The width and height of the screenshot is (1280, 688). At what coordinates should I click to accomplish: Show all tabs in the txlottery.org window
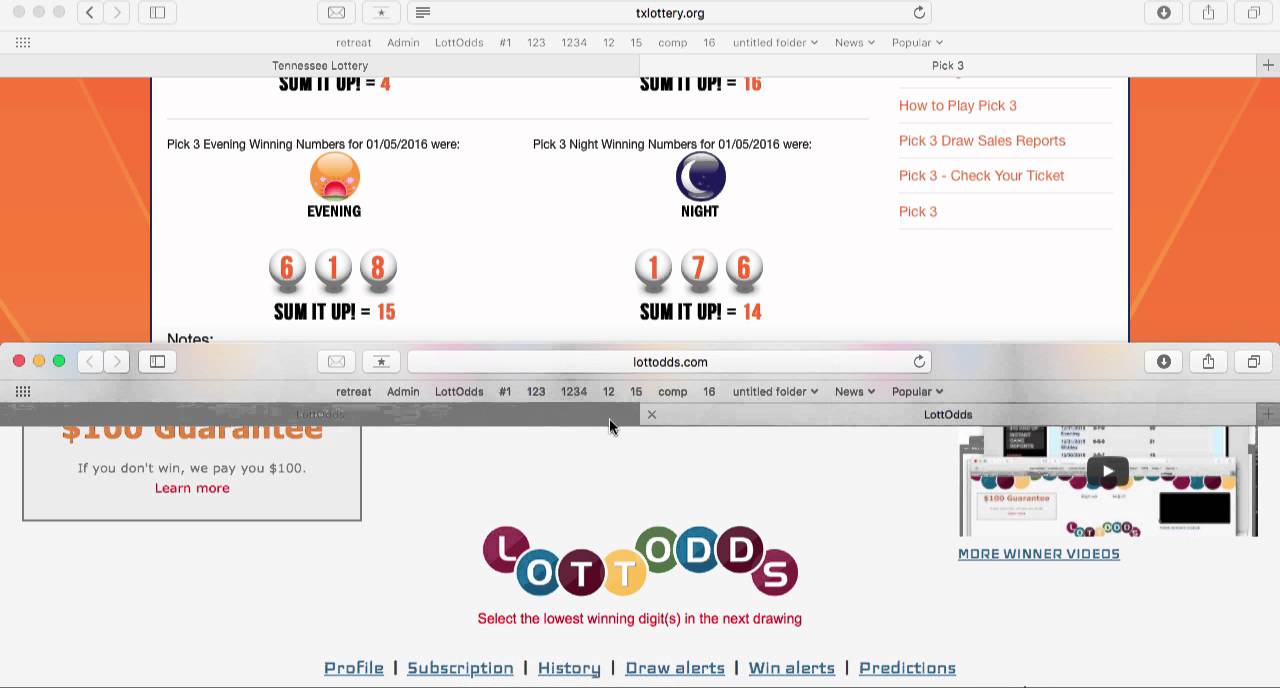point(1253,13)
